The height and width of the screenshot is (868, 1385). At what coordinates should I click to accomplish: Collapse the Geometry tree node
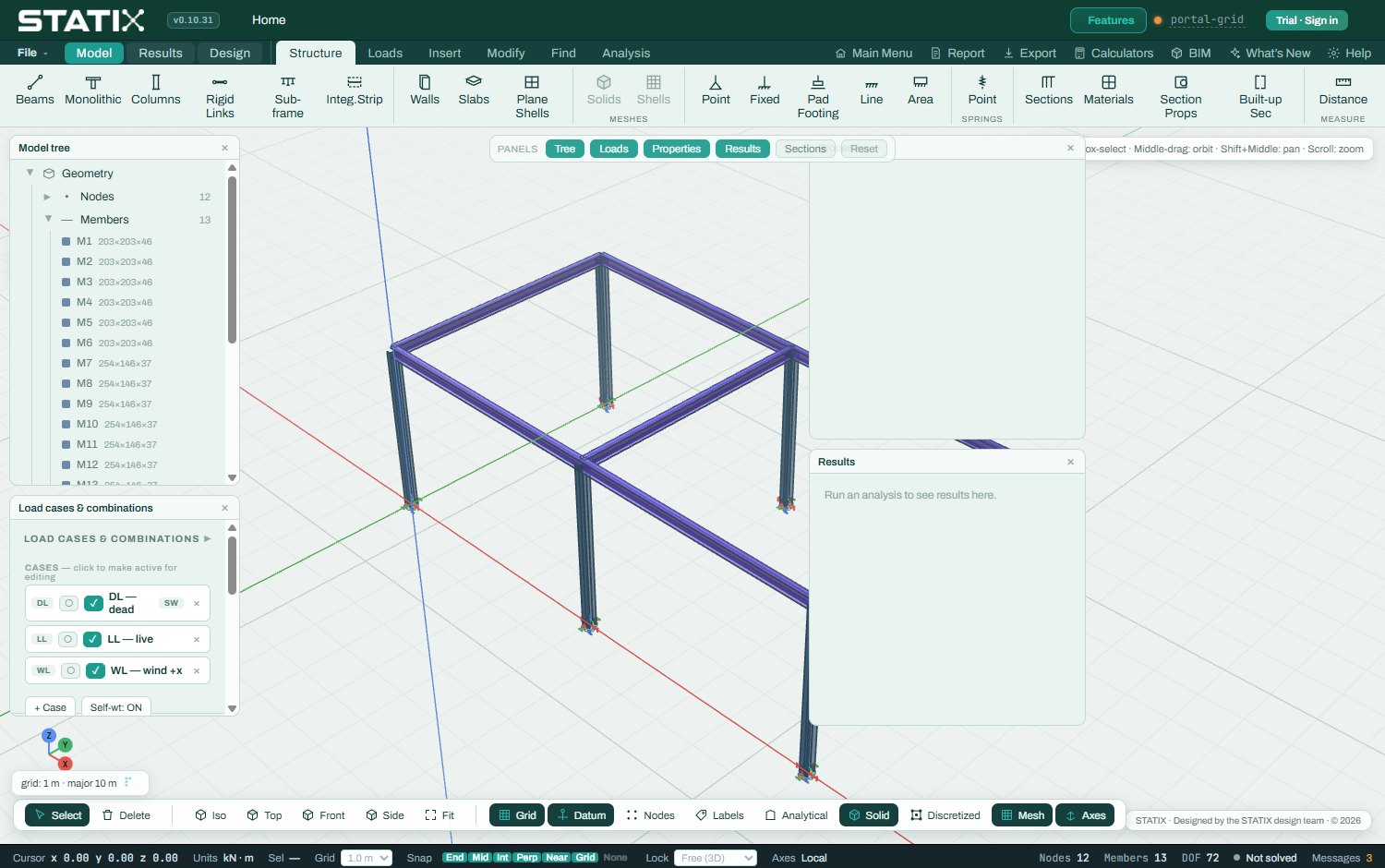click(x=30, y=173)
